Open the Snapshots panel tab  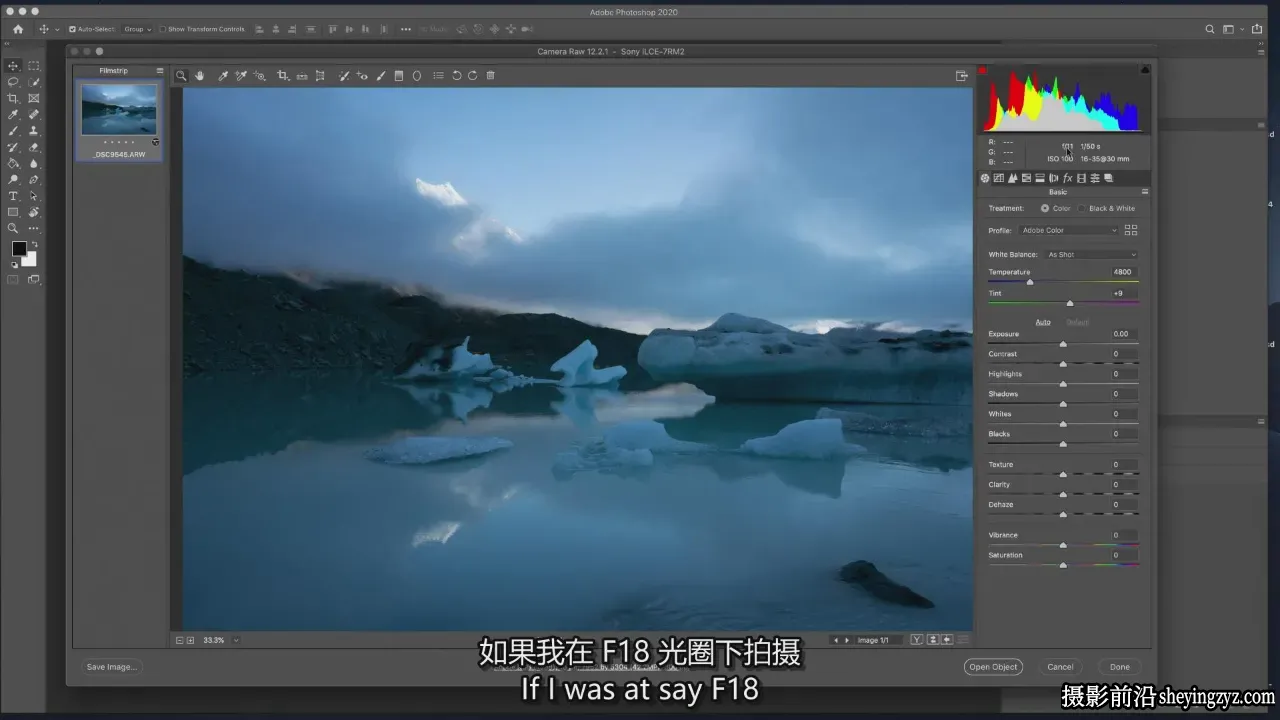pos(1108,178)
